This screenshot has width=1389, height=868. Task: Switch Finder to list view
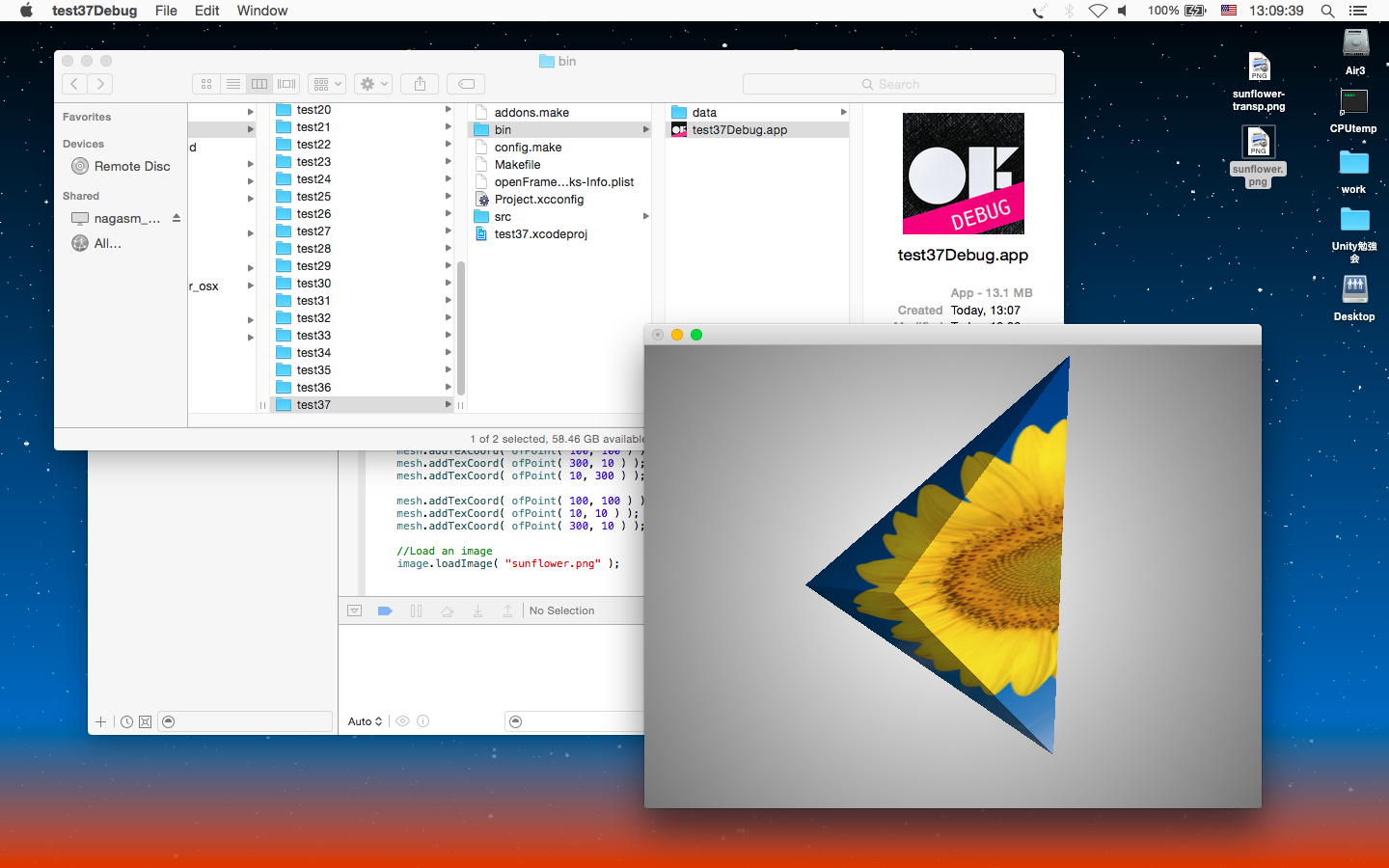coord(232,84)
